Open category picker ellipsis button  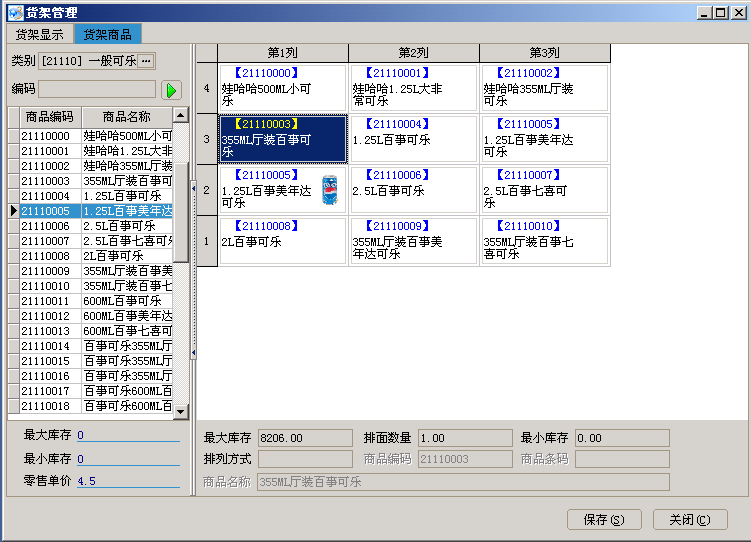[147, 61]
